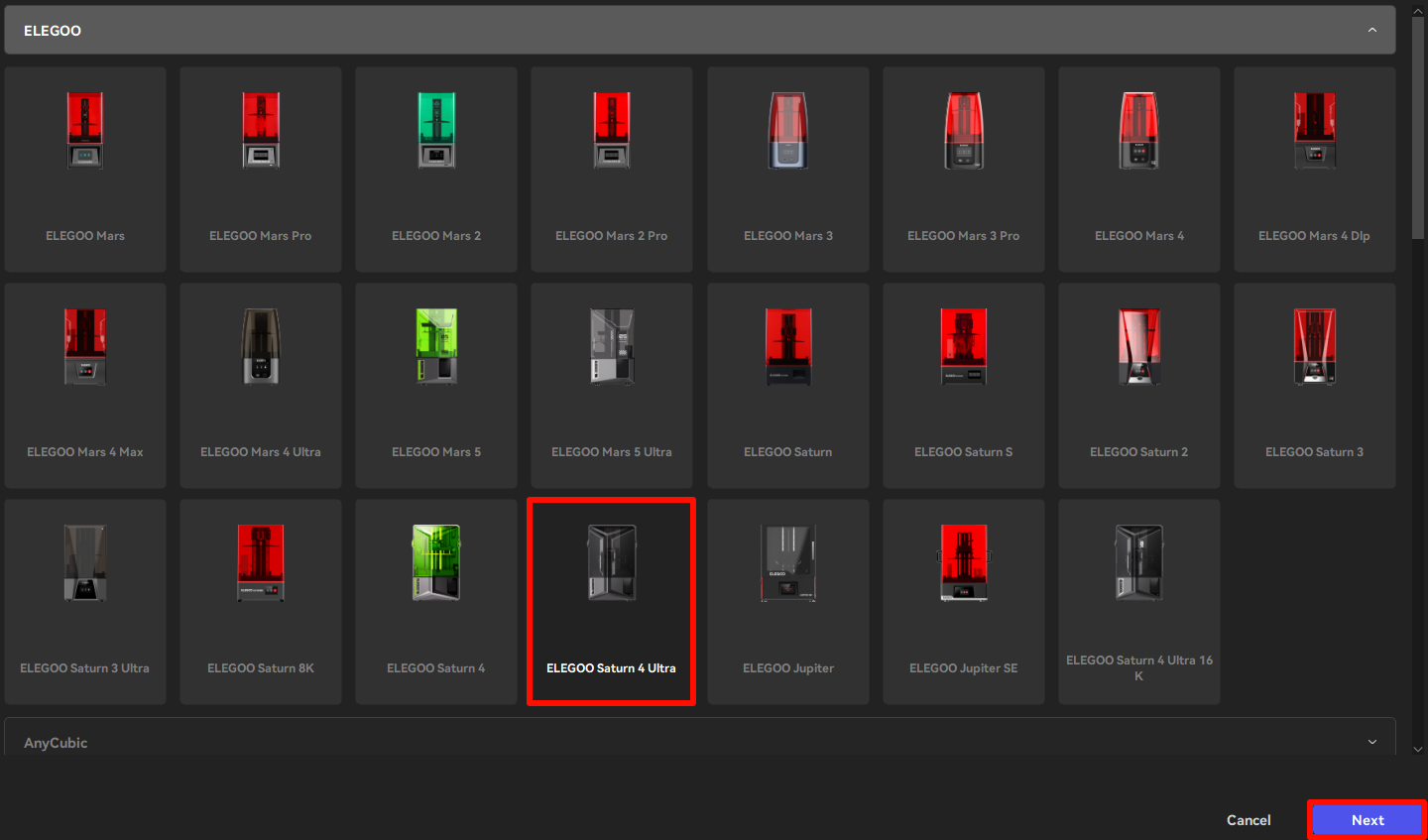The height and width of the screenshot is (840, 1428).
Task: Click the Next button
Action: tap(1368, 820)
